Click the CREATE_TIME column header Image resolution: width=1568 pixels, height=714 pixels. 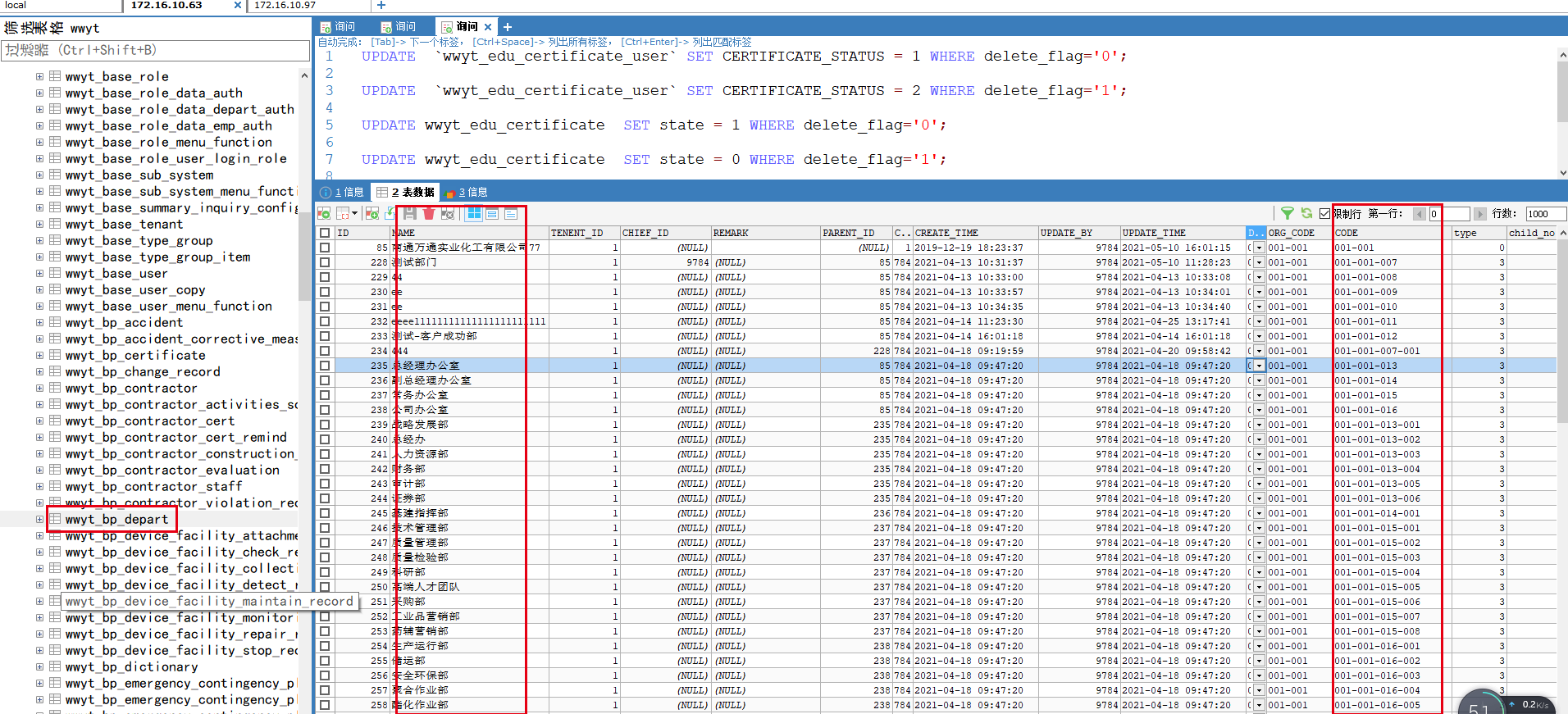pyautogui.click(x=976, y=233)
